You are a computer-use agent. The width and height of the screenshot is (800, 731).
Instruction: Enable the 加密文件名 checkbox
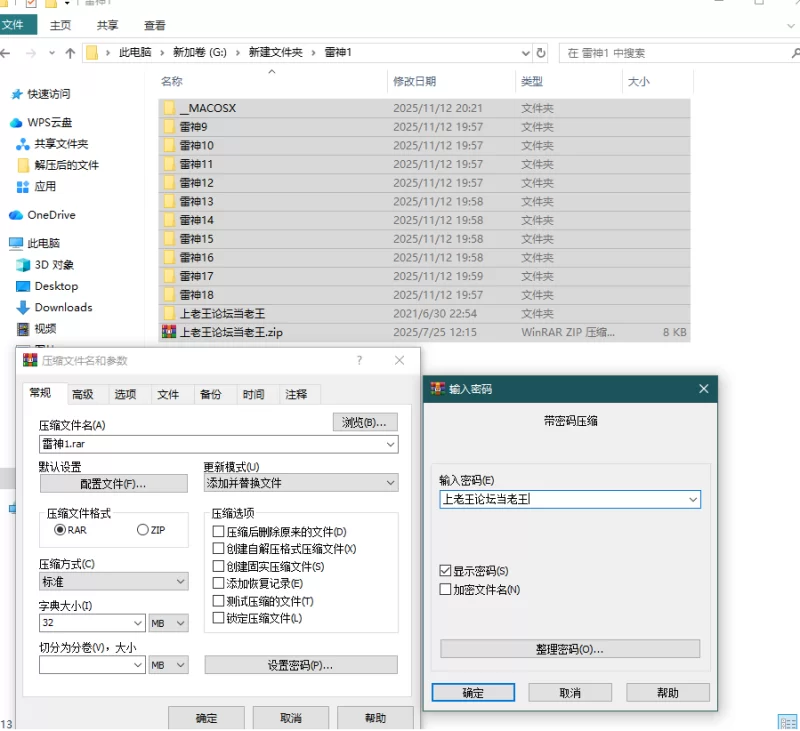[x=446, y=590]
